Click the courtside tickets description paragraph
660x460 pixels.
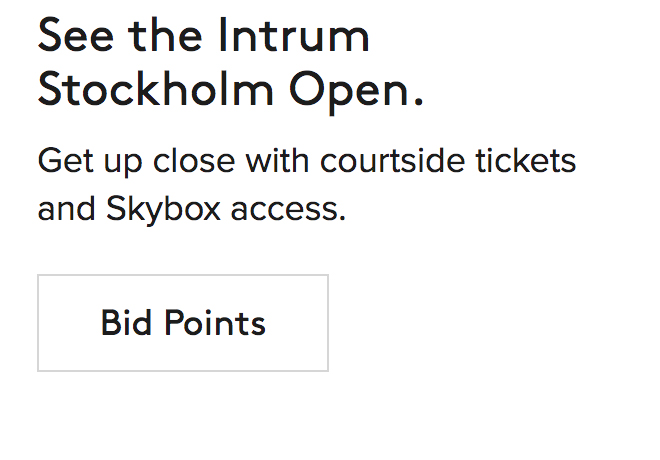[x=306, y=185]
